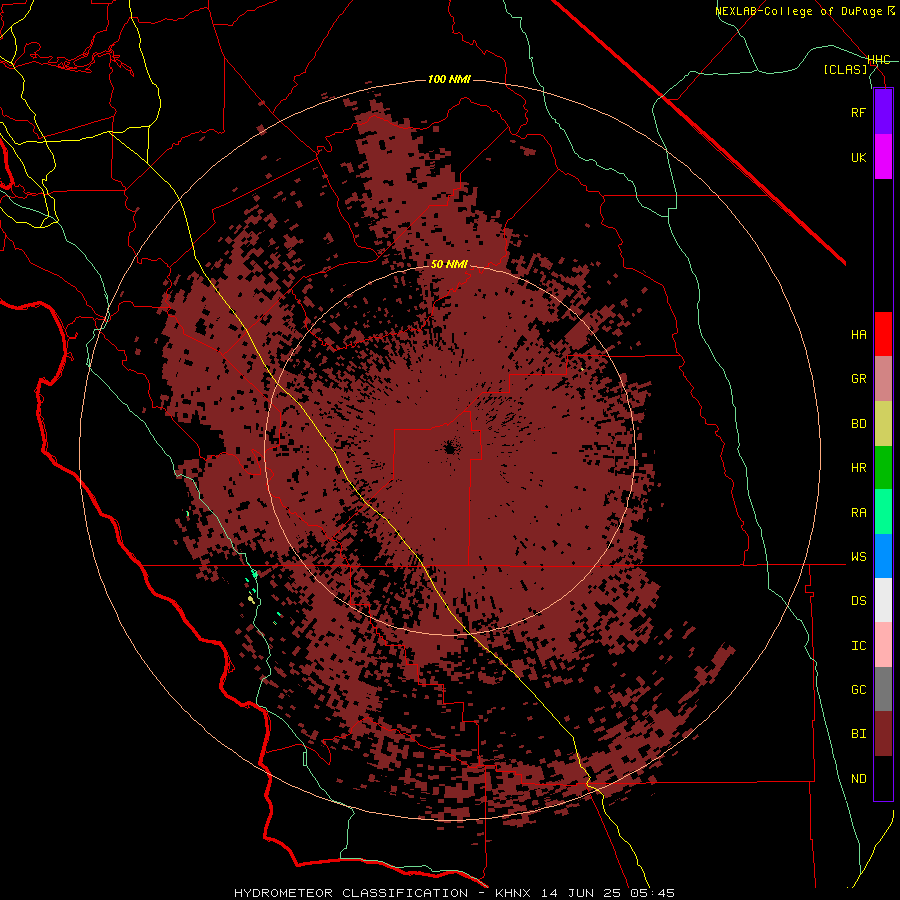The height and width of the screenshot is (900, 900).
Task: Click the WS legend label
Action: tap(858, 556)
